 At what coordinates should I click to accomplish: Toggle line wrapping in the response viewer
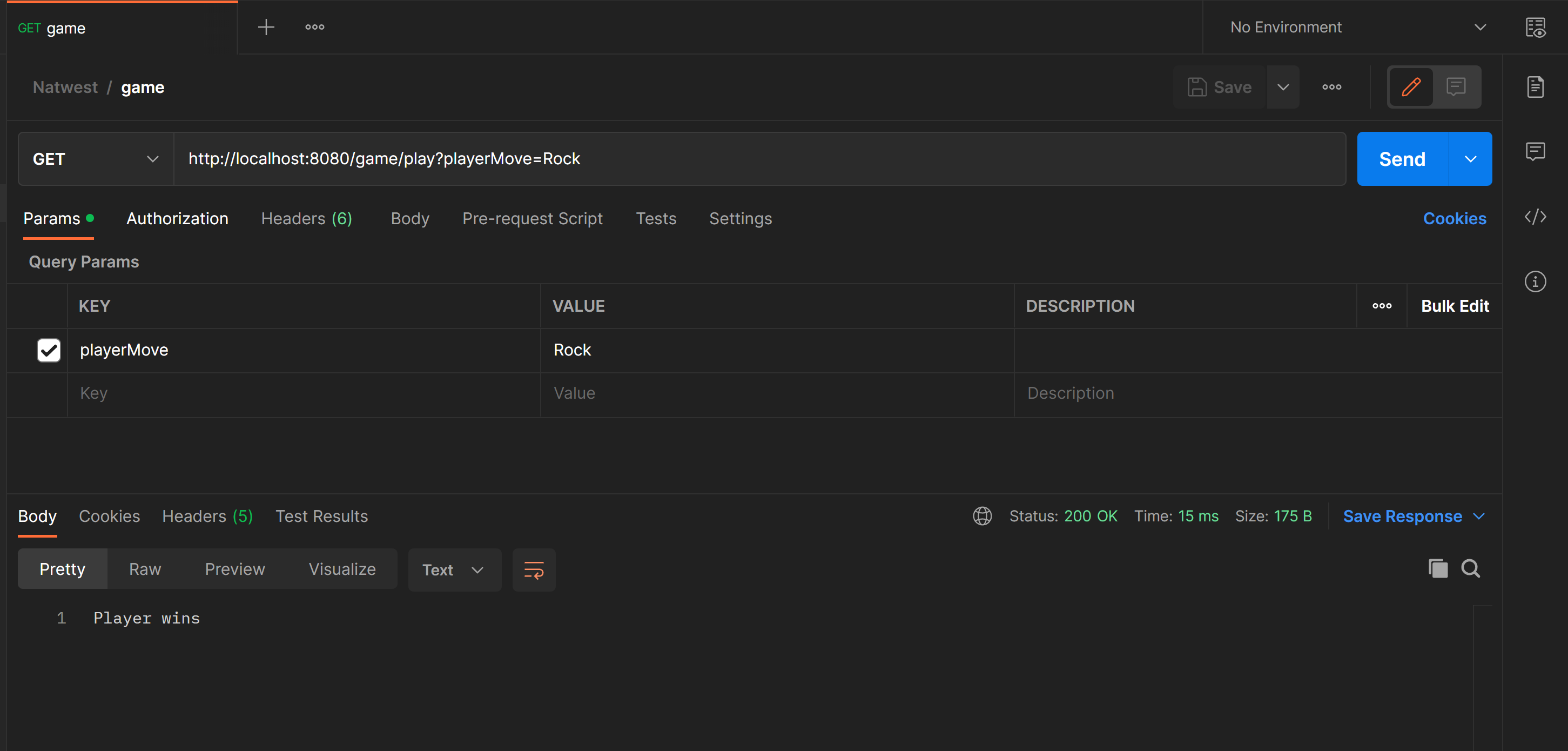533,569
